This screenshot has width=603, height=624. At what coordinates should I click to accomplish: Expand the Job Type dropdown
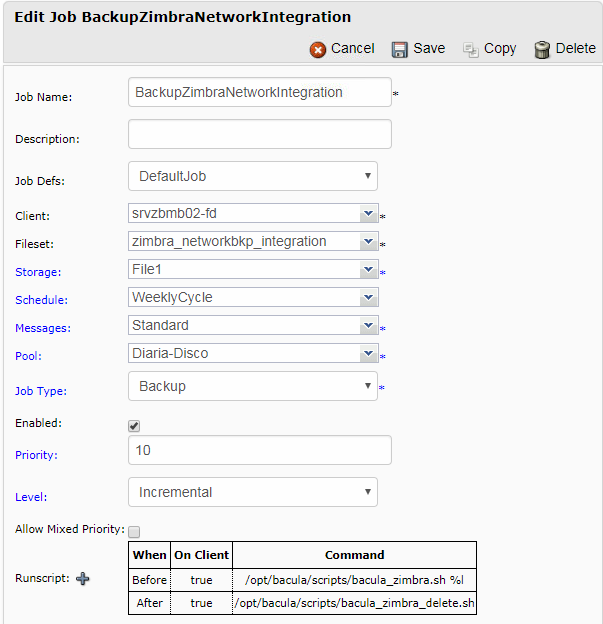point(253,386)
